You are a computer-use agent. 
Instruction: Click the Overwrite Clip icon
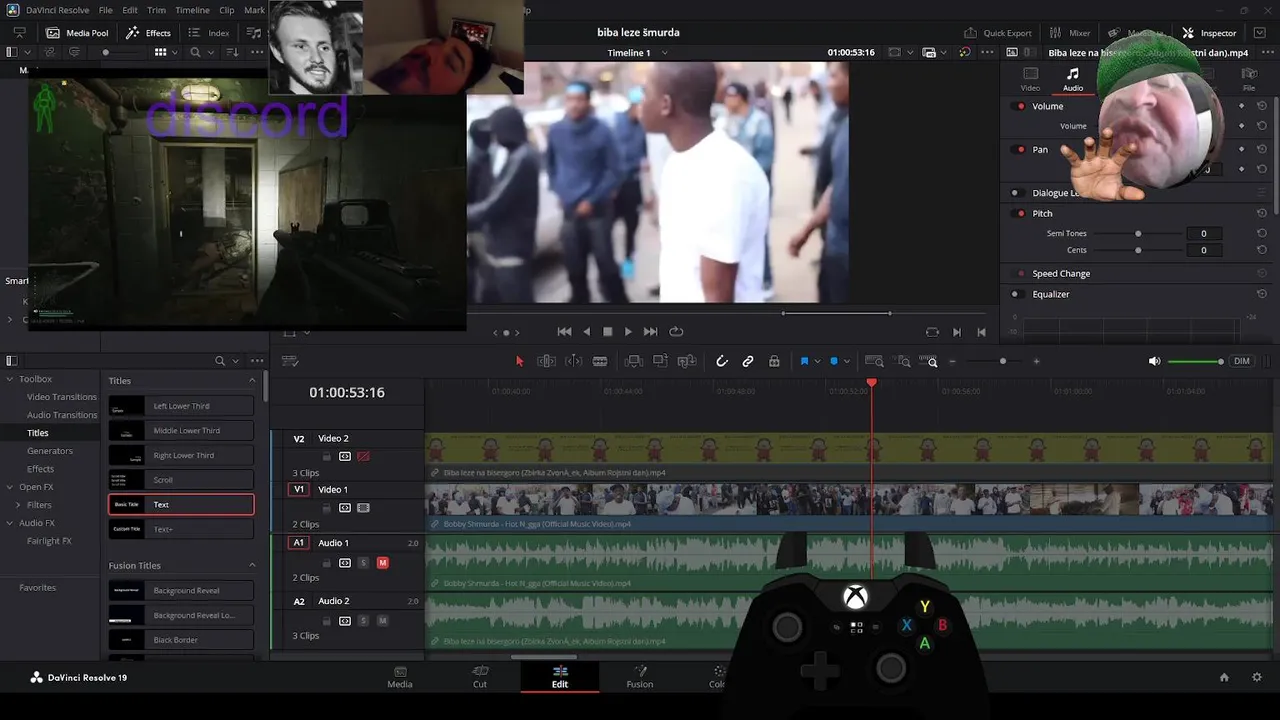[x=660, y=361]
